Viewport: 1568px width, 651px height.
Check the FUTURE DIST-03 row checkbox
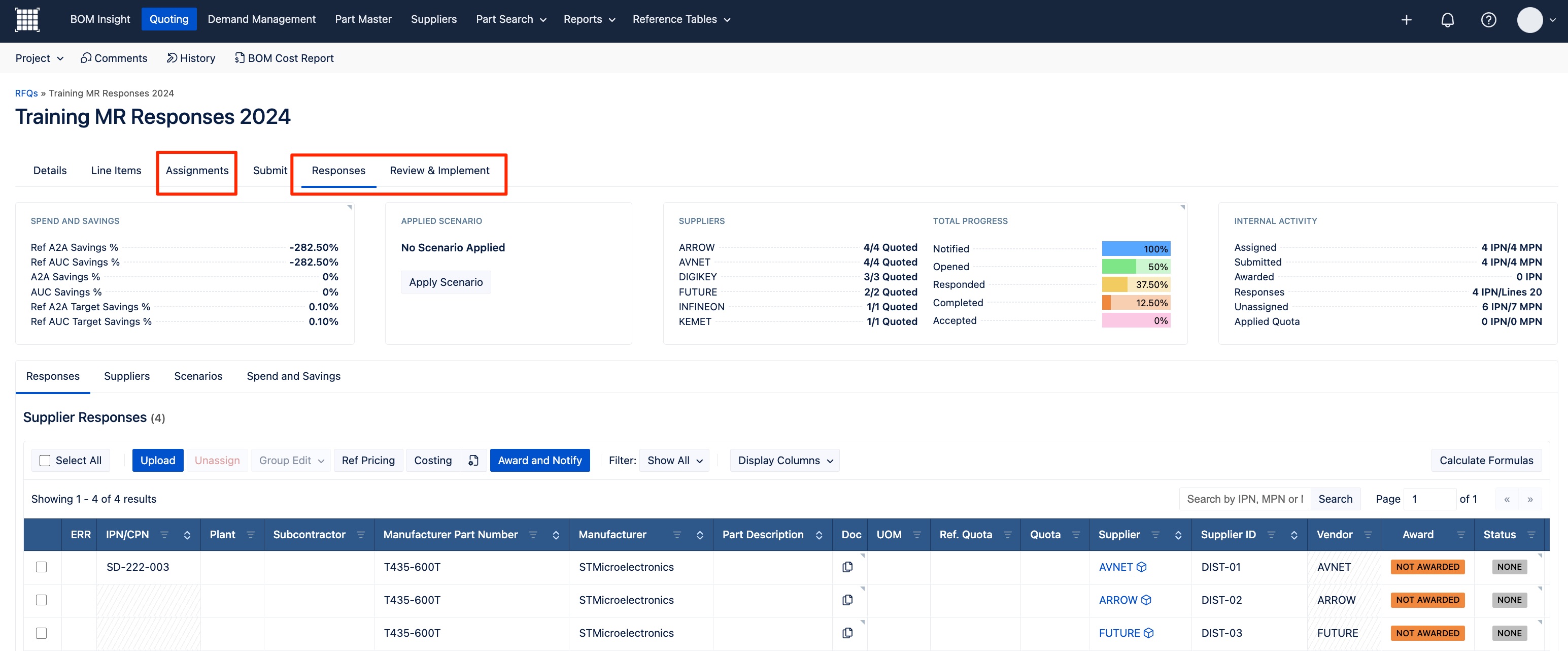pyautogui.click(x=42, y=633)
